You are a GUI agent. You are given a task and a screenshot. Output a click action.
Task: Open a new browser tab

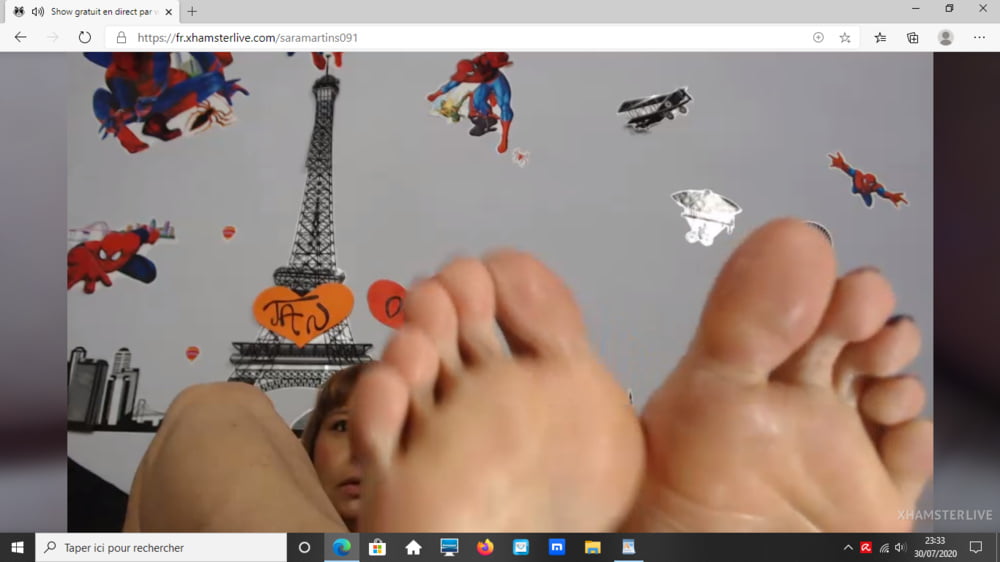pos(192,11)
